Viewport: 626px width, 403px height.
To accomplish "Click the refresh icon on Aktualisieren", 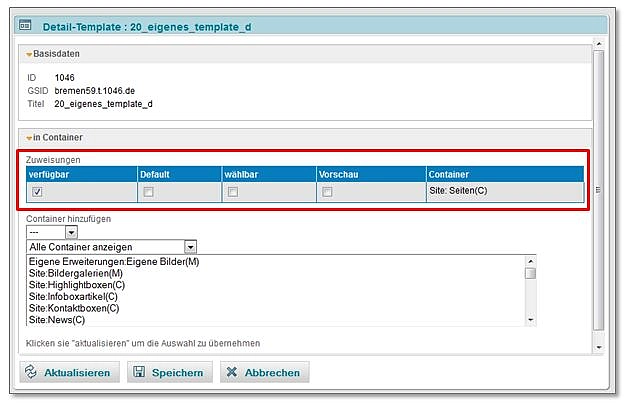I will 30,373.
